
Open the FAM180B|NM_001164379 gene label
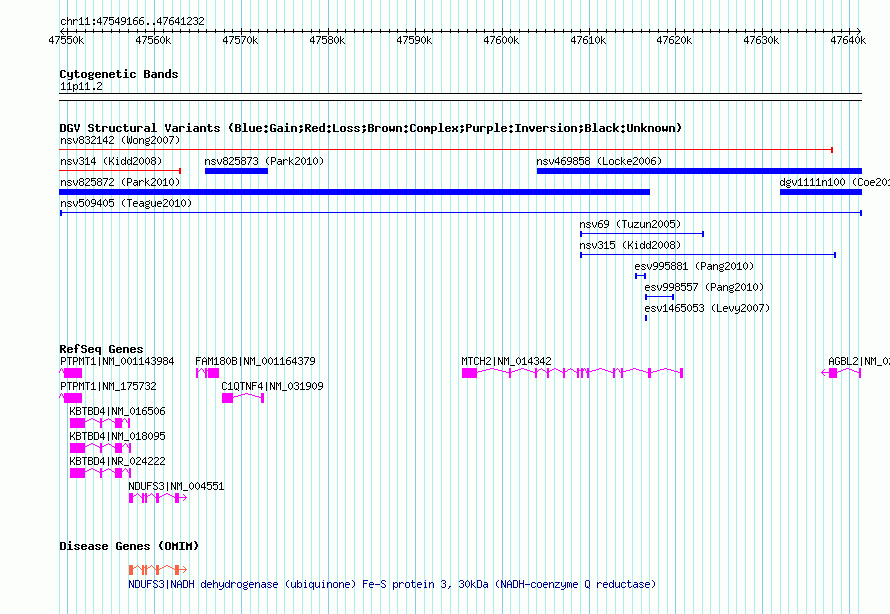(x=255, y=361)
